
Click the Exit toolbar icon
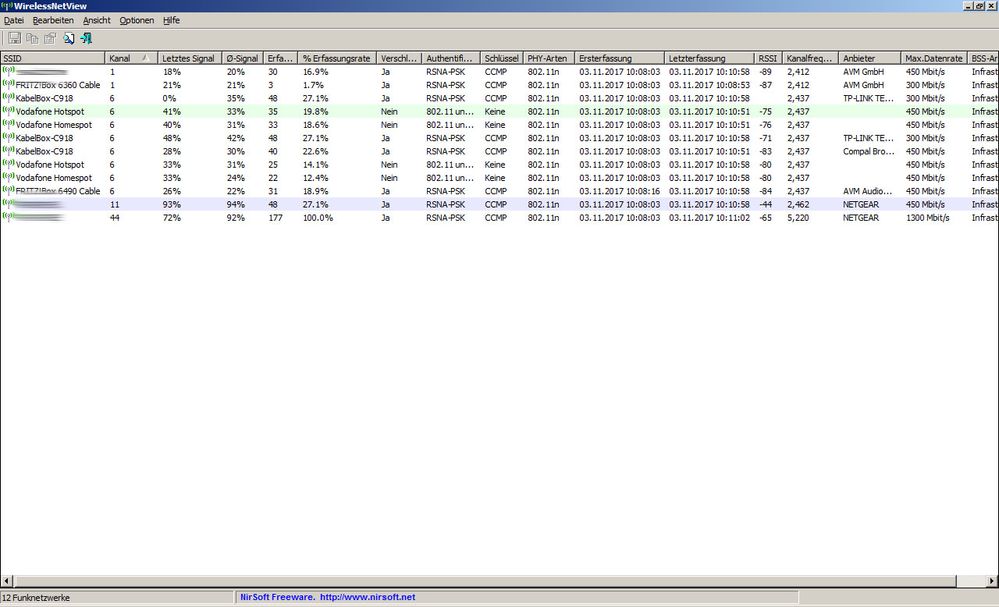point(86,38)
